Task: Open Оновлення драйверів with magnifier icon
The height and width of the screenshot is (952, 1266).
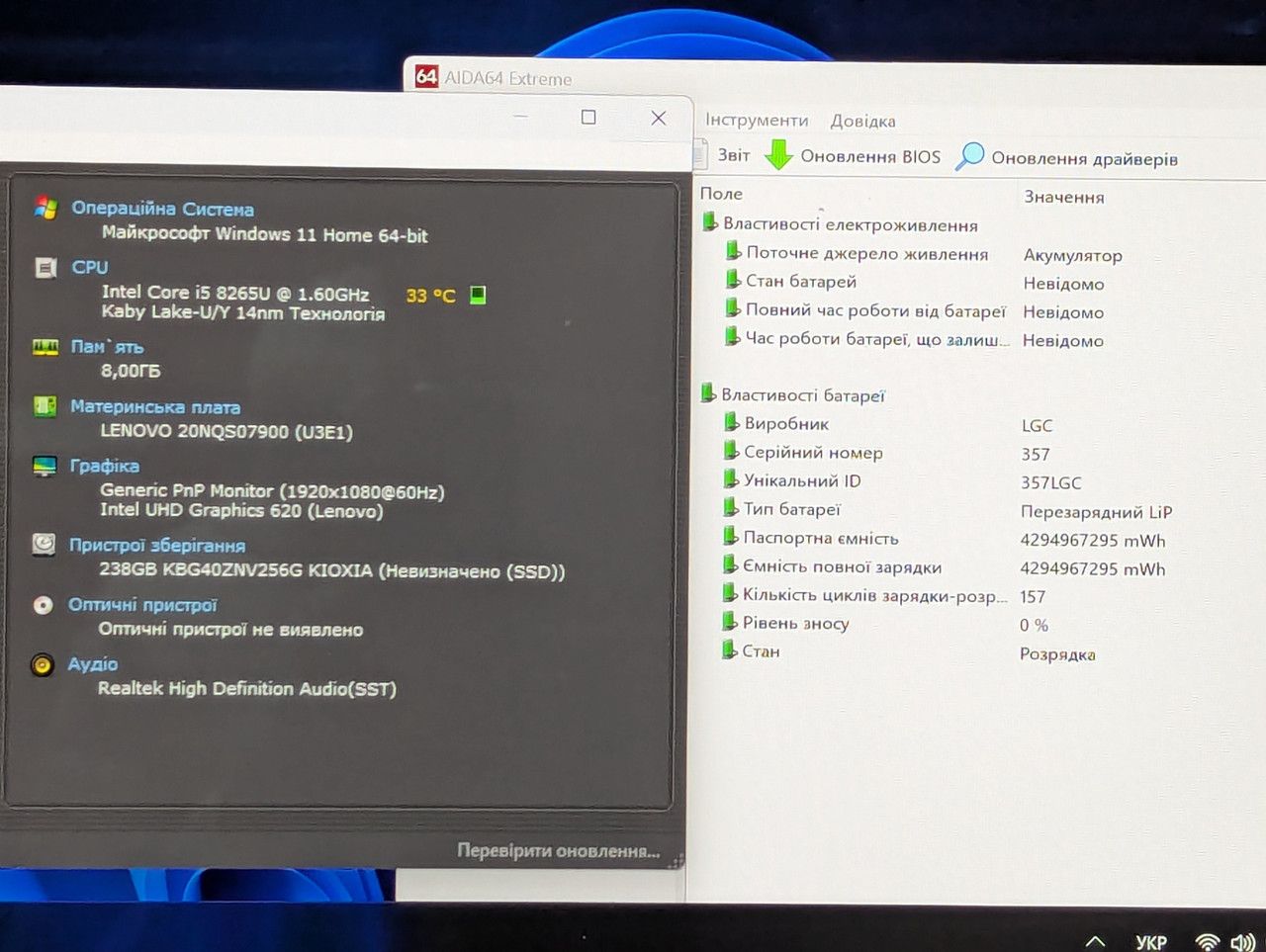Action: (x=1066, y=157)
